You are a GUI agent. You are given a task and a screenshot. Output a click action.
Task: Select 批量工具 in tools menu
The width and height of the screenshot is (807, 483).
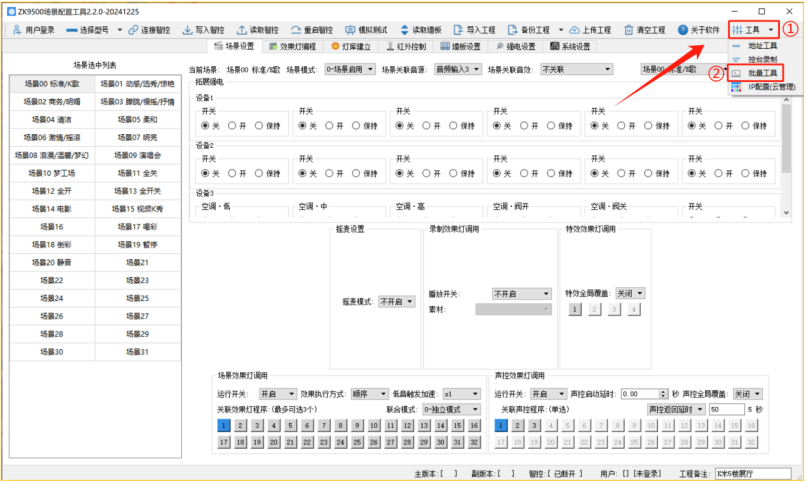coord(756,73)
